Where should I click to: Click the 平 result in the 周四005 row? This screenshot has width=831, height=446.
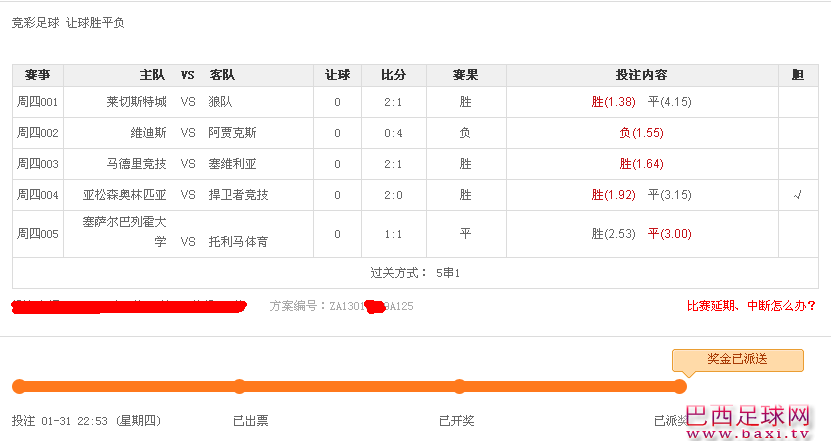pos(465,234)
